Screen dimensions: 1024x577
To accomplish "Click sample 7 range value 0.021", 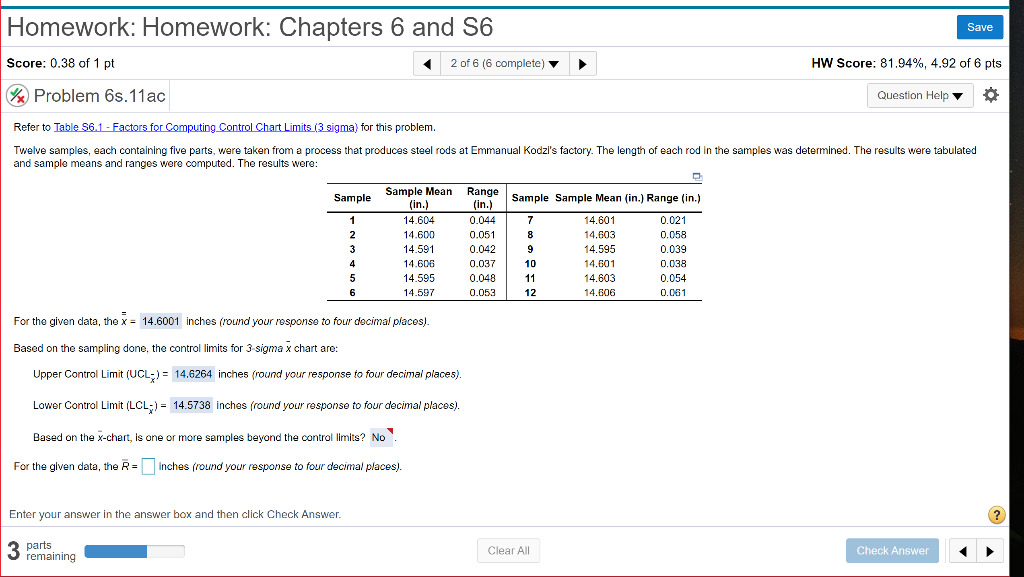I will point(673,221).
